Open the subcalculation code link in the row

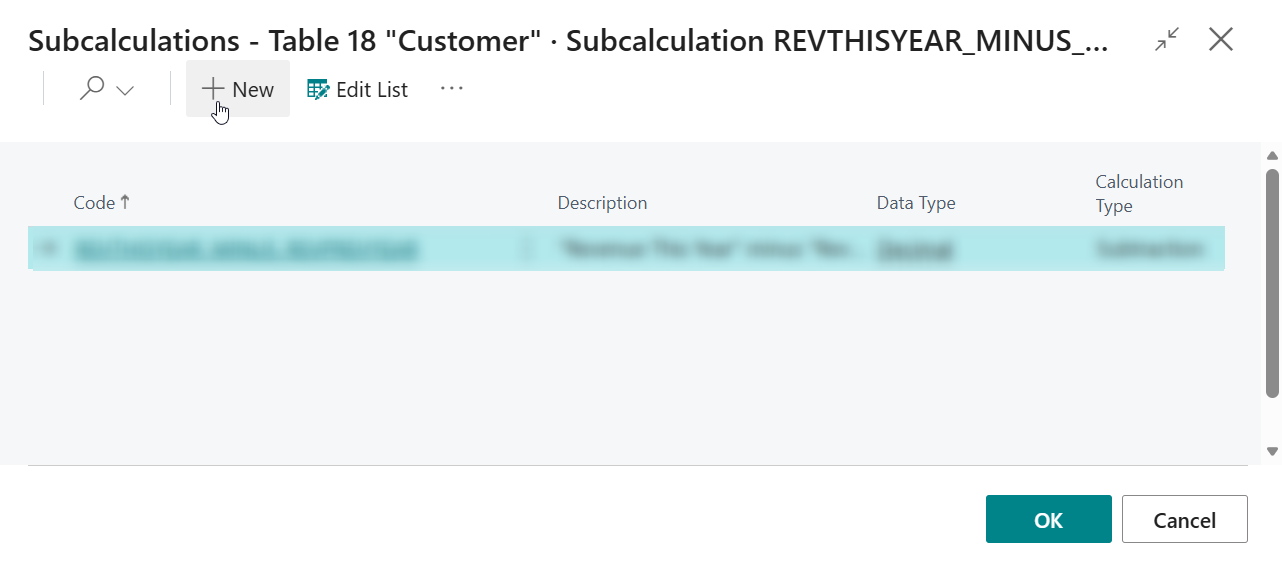click(246, 250)
